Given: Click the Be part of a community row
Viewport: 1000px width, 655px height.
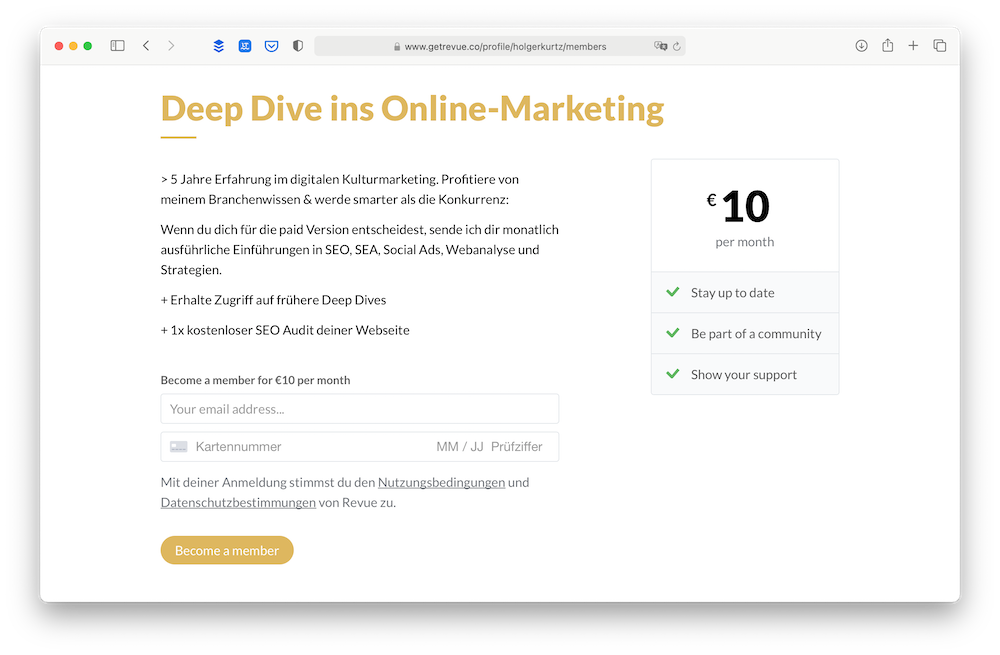Looking at the screenshot, I should pos(745,334).
